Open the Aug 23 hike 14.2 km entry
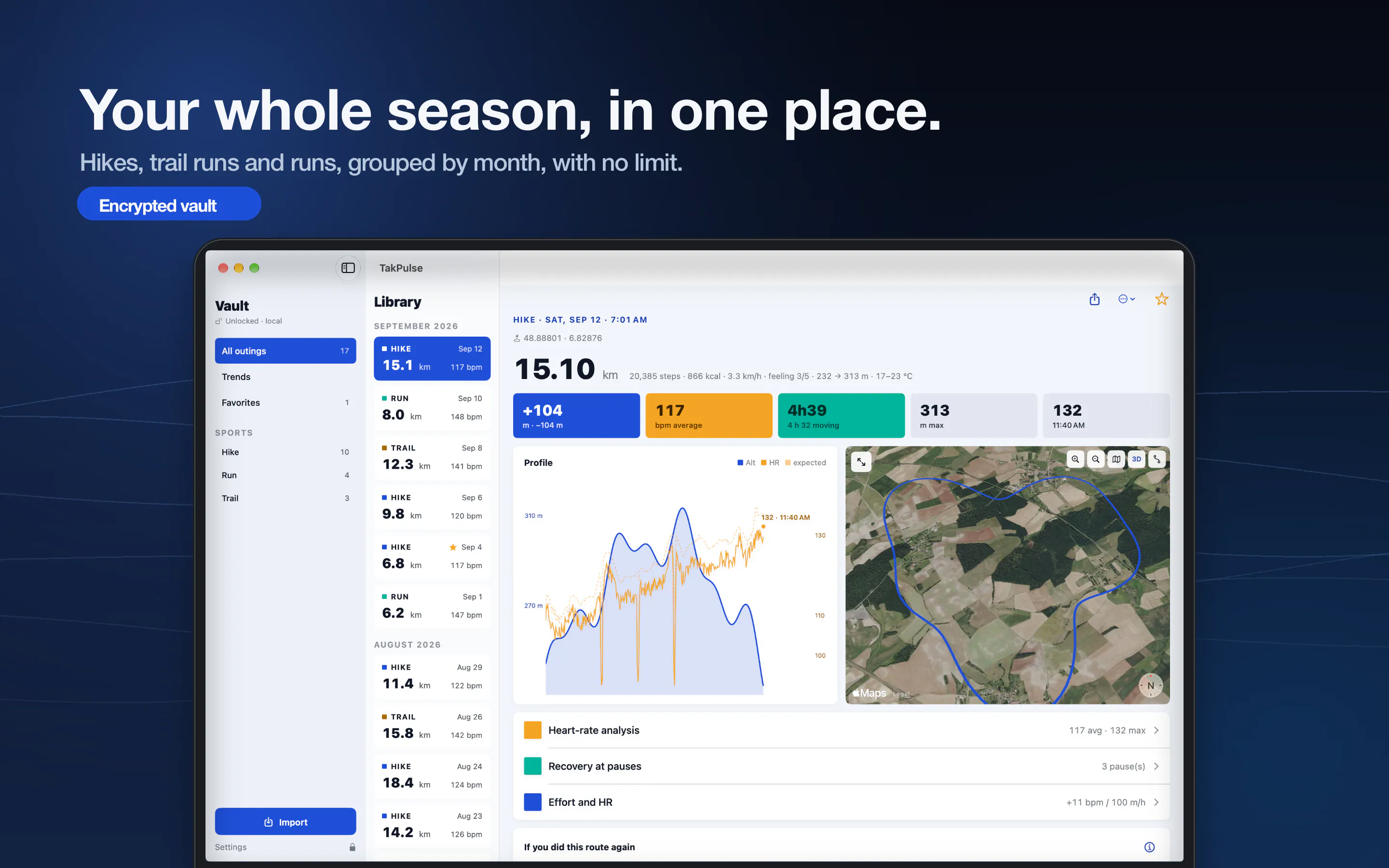The height and width of the screenshot is (868, 1389). pos(432,826)
